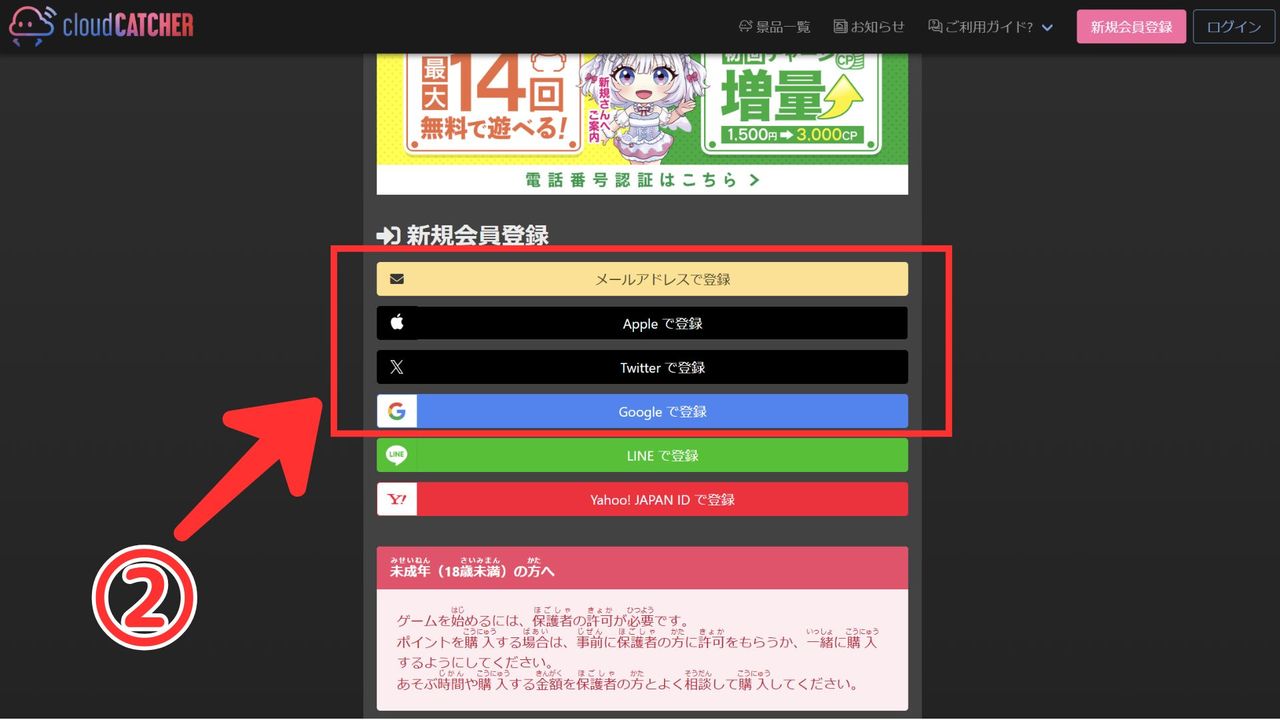Image resolution: width=1280 pixels, height=720 pixels.
Task: Click pink 新規会員登録 header button
Action: 1131,27
